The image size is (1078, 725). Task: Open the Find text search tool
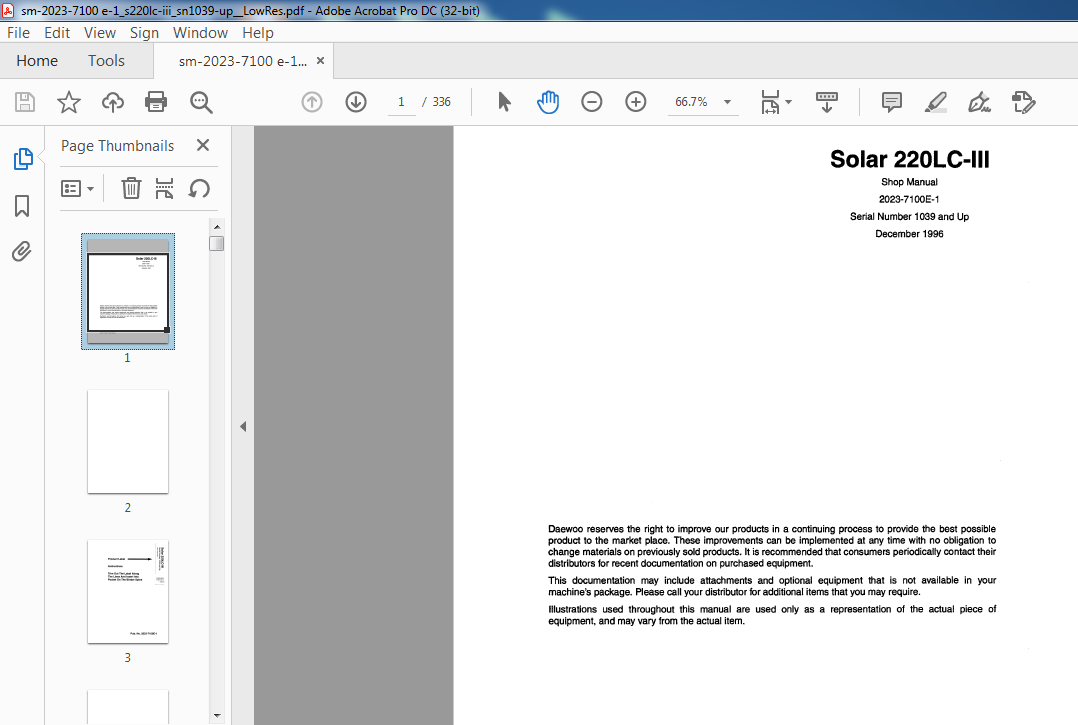[x=201, y=102]
